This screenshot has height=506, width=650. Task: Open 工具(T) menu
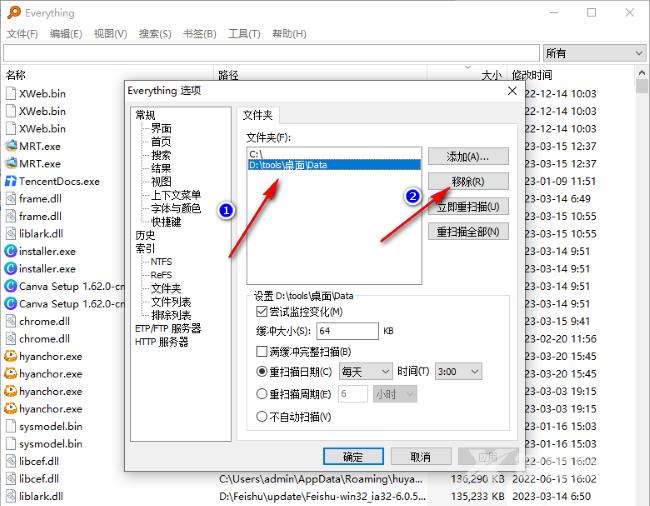(x=244, y=34)
